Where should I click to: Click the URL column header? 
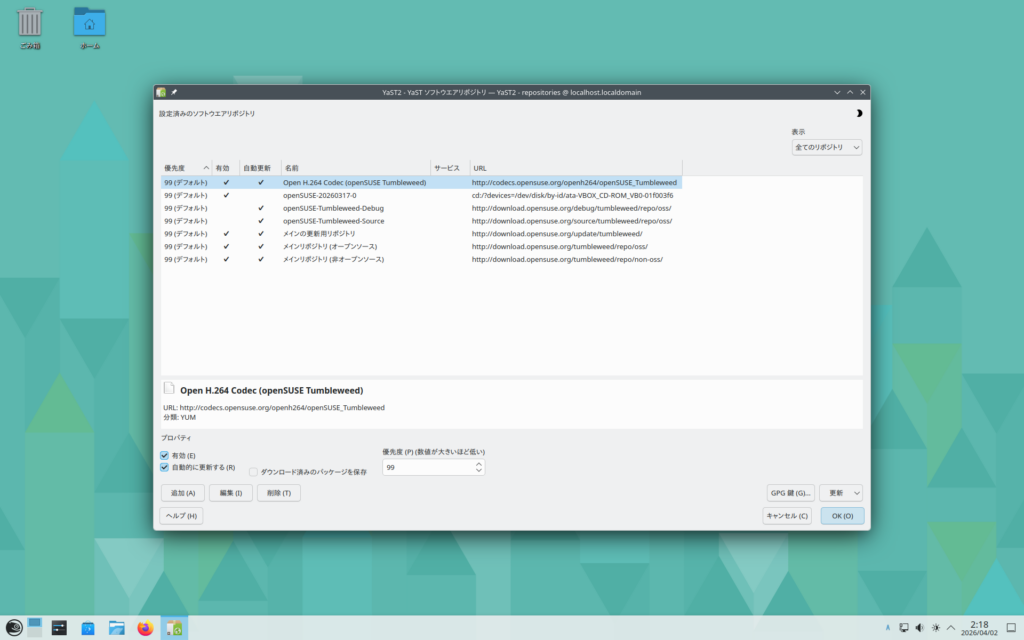pyautogui.click(x=575, y=168)
